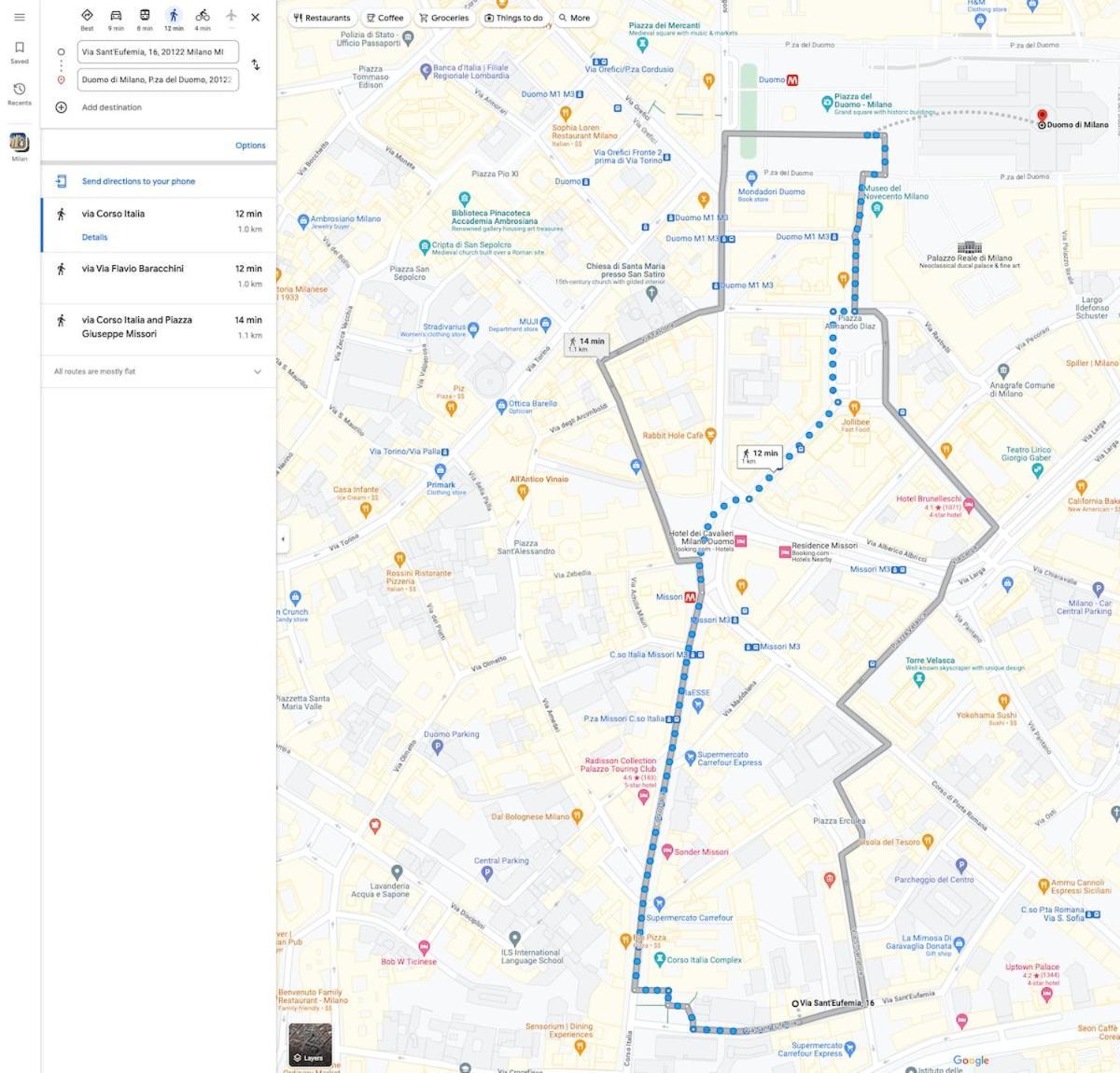Click the Primark shopping marker
Image resolution: width=1120 pixels, height=1073 pixels.
[x=441, y=471]
